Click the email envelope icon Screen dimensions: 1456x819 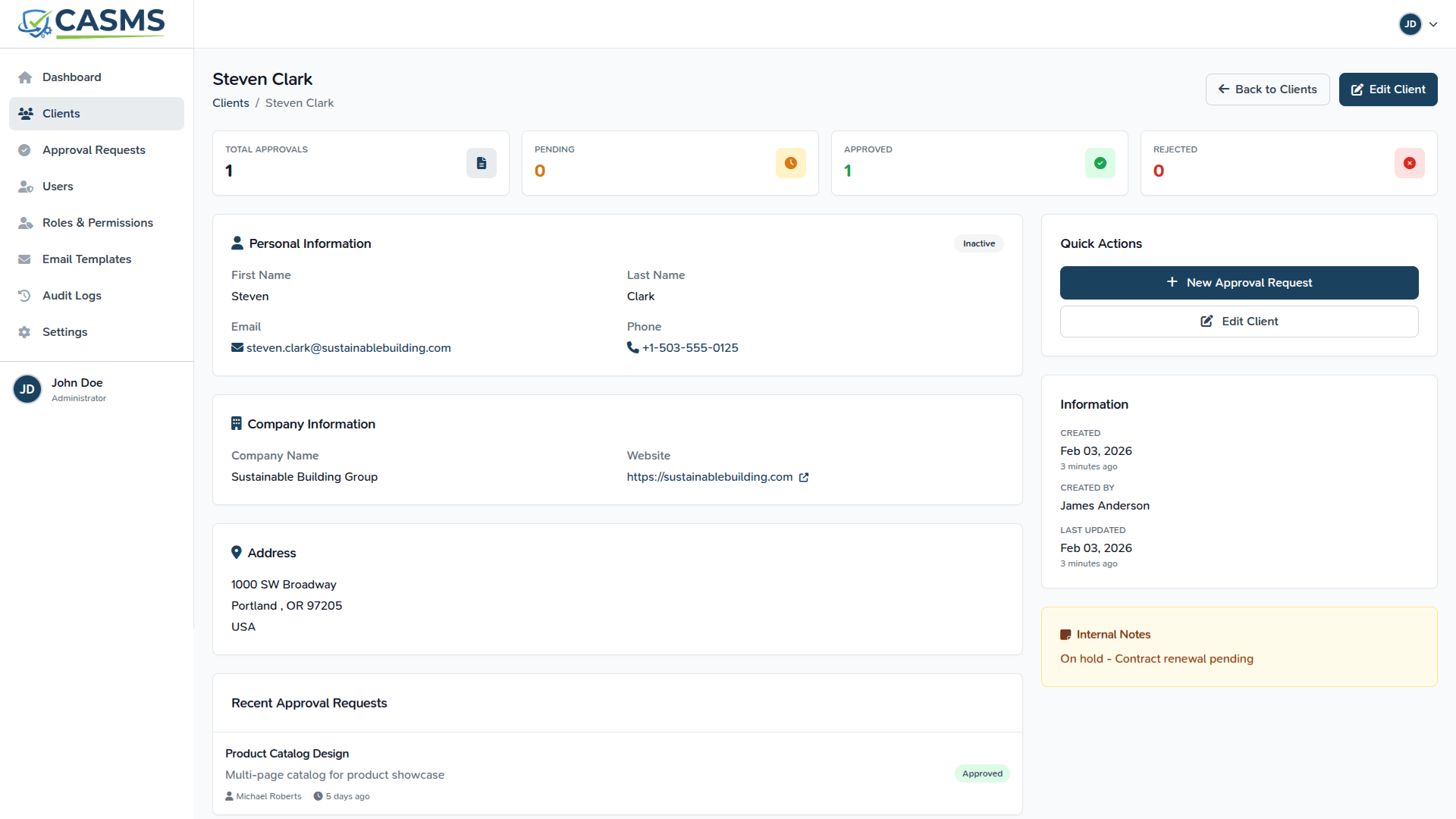(237, 347)
